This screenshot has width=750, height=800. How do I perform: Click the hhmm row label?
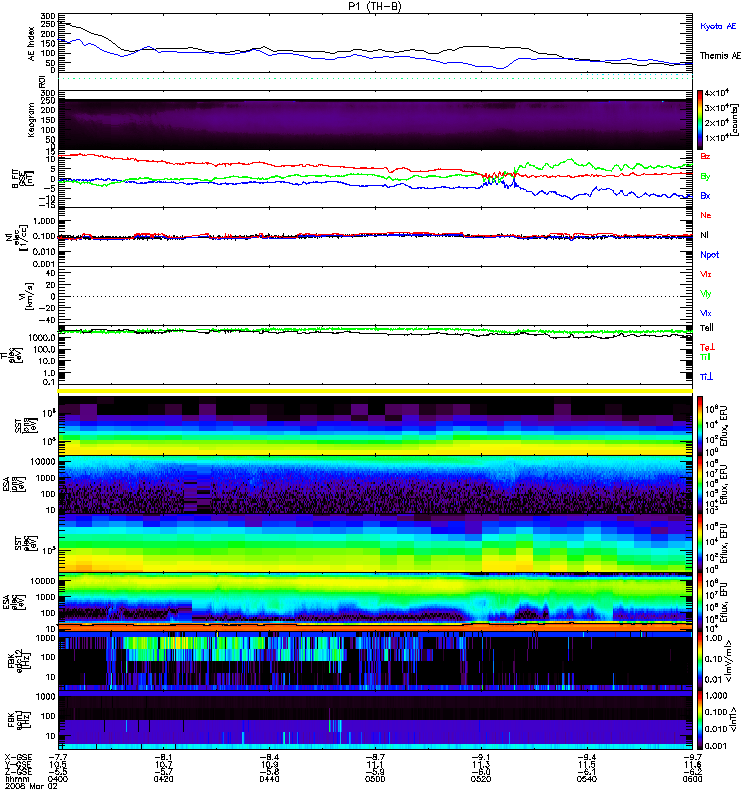(x=15, y=779)
